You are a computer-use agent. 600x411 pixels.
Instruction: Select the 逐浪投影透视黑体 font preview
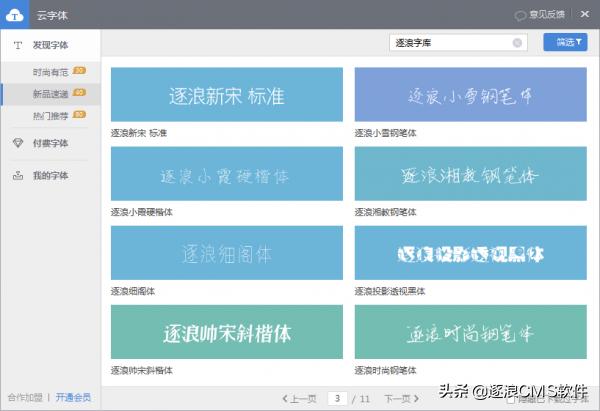[471, 253]
